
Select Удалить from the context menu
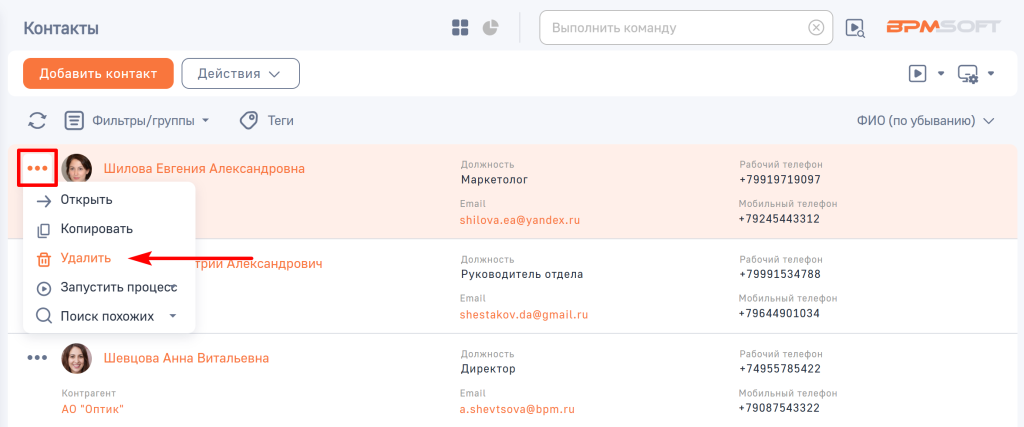(x=85, y=258)
